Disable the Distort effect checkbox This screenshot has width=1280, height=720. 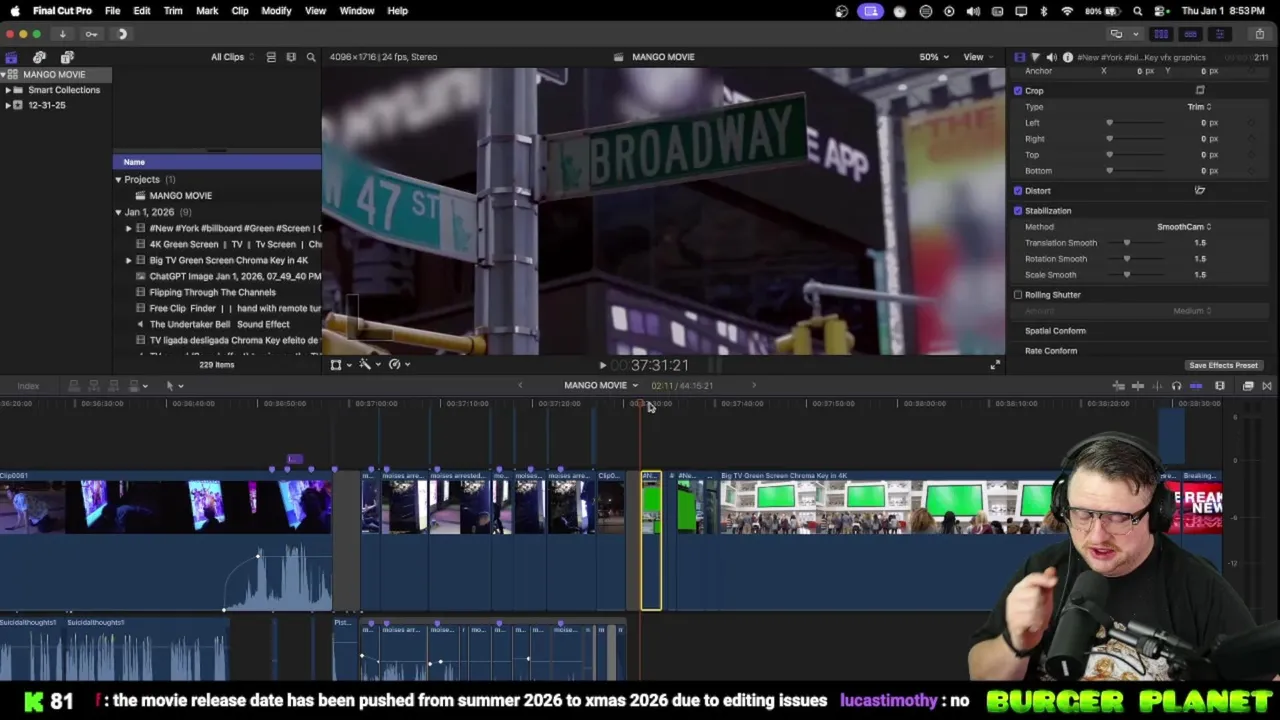point(1018,191)
